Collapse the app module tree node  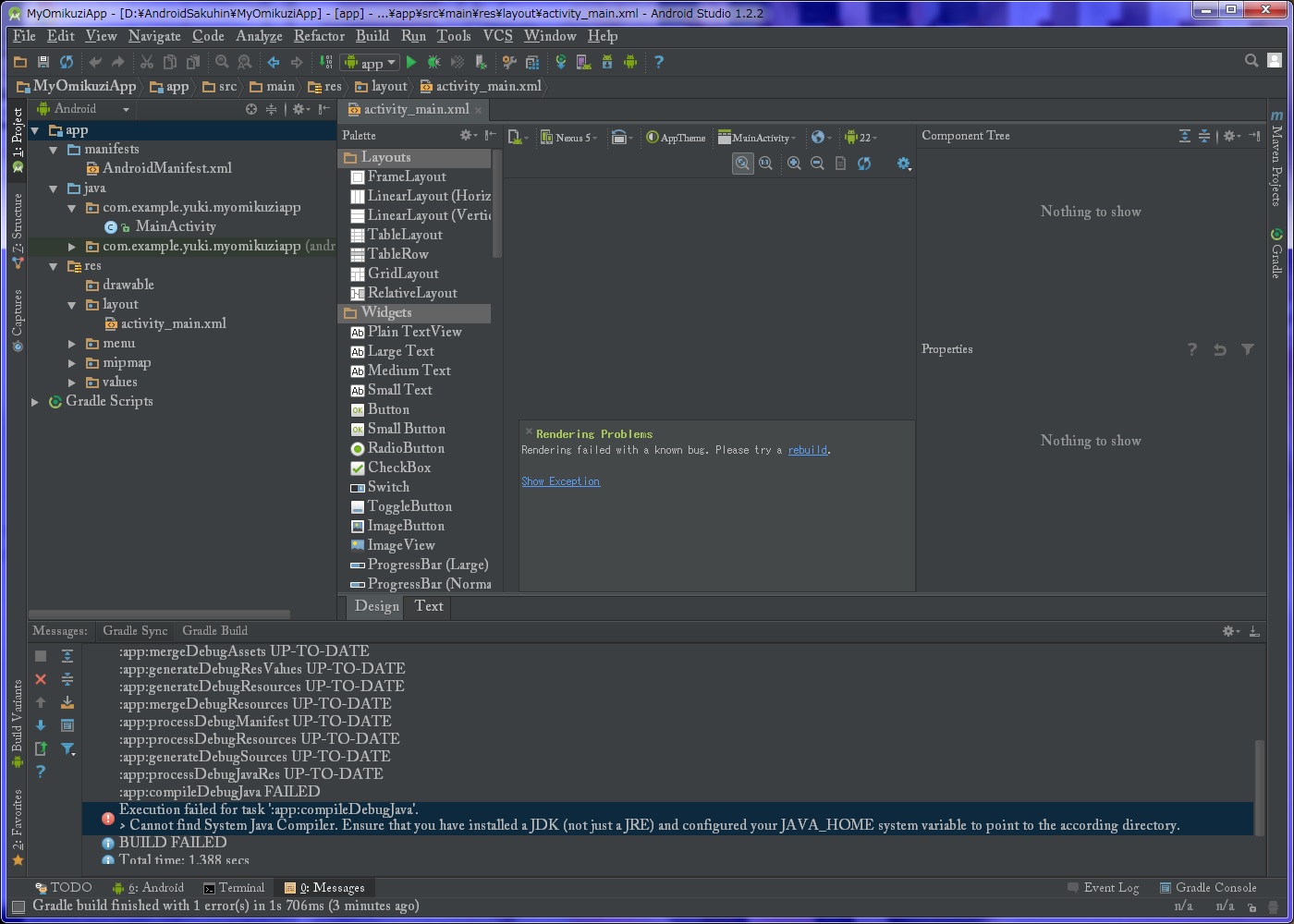35,130
